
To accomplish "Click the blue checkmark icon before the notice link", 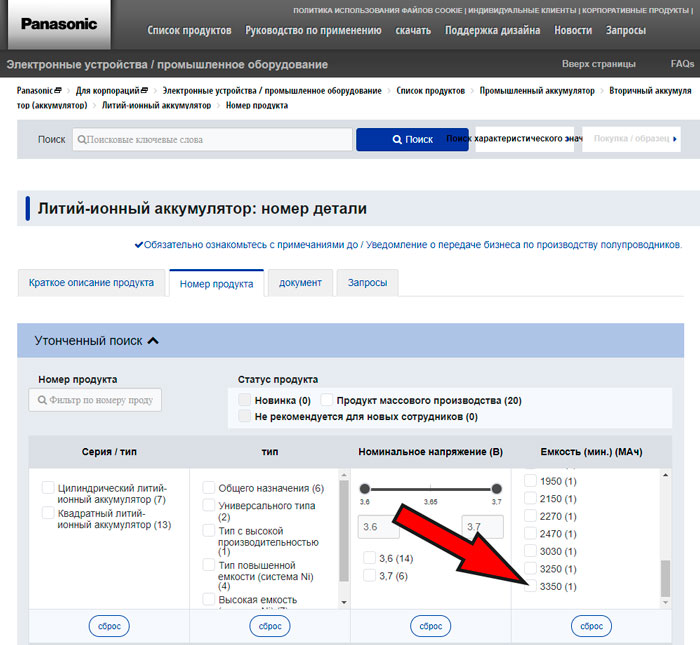I will pos(139,245).
